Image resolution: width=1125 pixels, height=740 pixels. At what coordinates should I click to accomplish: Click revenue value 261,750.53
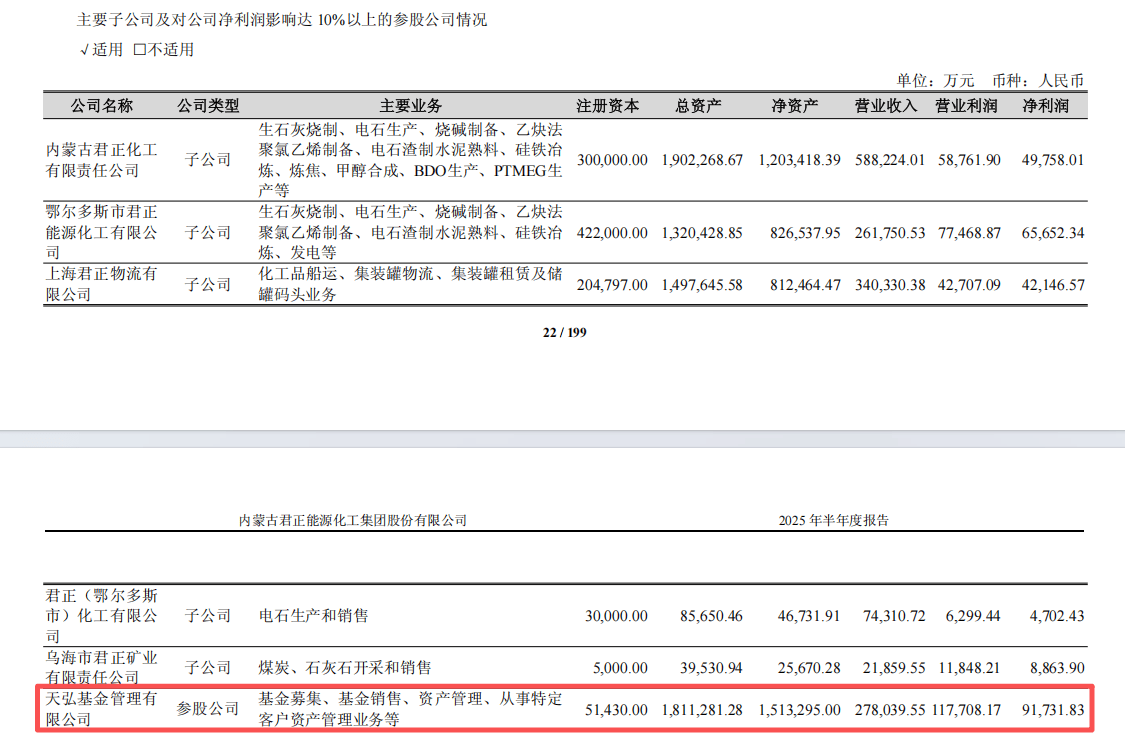click(890, 233)
